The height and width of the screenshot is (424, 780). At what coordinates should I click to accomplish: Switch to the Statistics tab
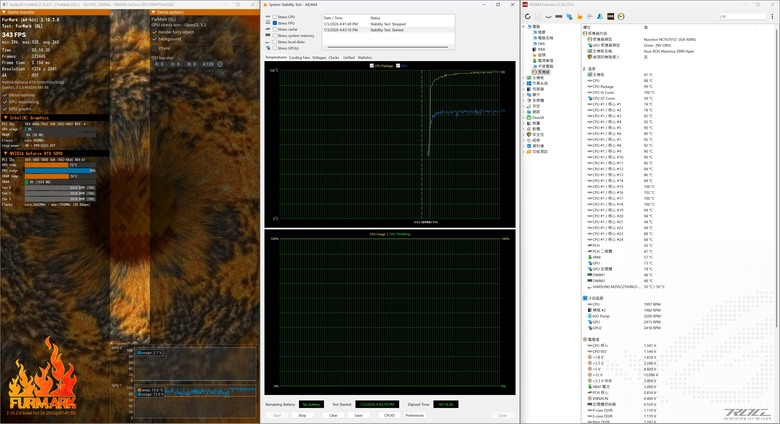pyautogui.click(x=365, y=57)
